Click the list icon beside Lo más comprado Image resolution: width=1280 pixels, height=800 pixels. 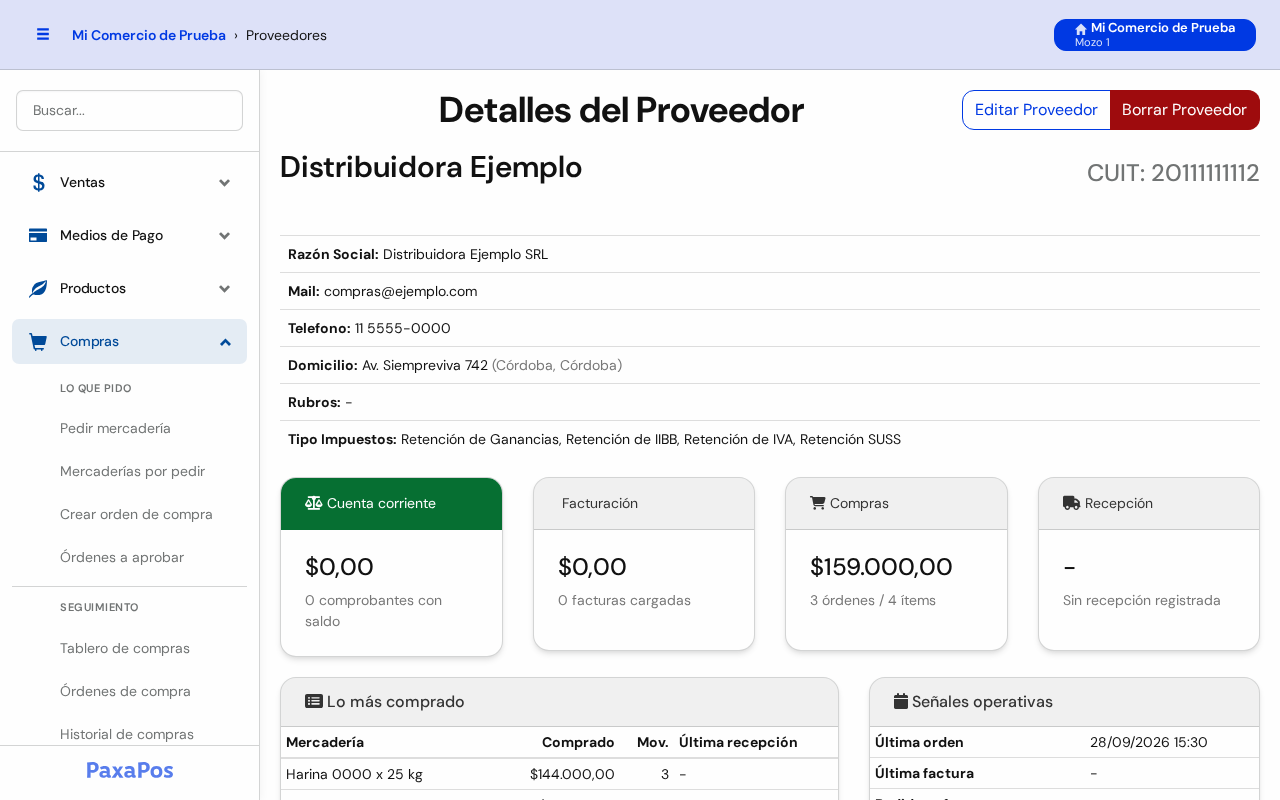pos(314,701)
